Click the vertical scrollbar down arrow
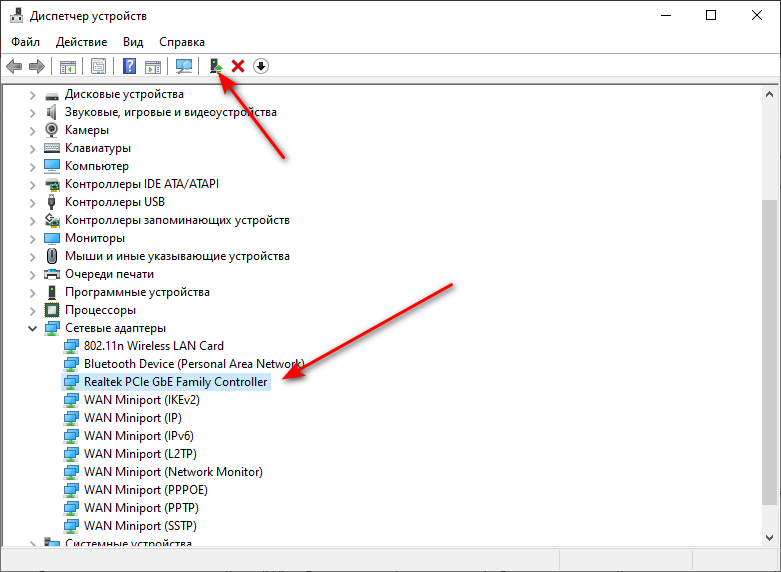Screen dimensions: 781x572 pos(769,537)
